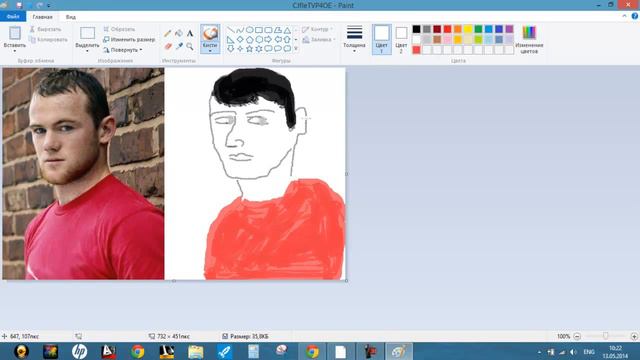
Task: Choose the right arrow shape
Action: point(268,40)
